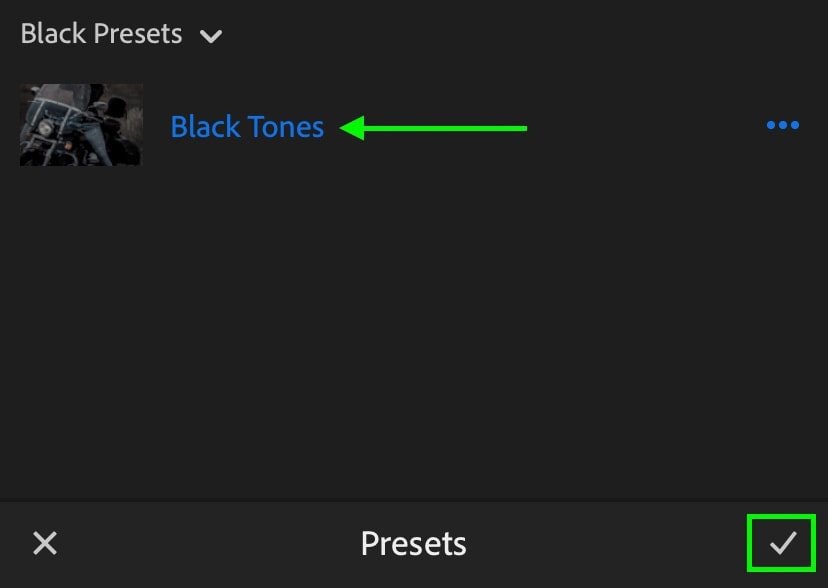
Task: Cancel presets using the X icon
Action: pyautogui.click(x=45, y=543)
